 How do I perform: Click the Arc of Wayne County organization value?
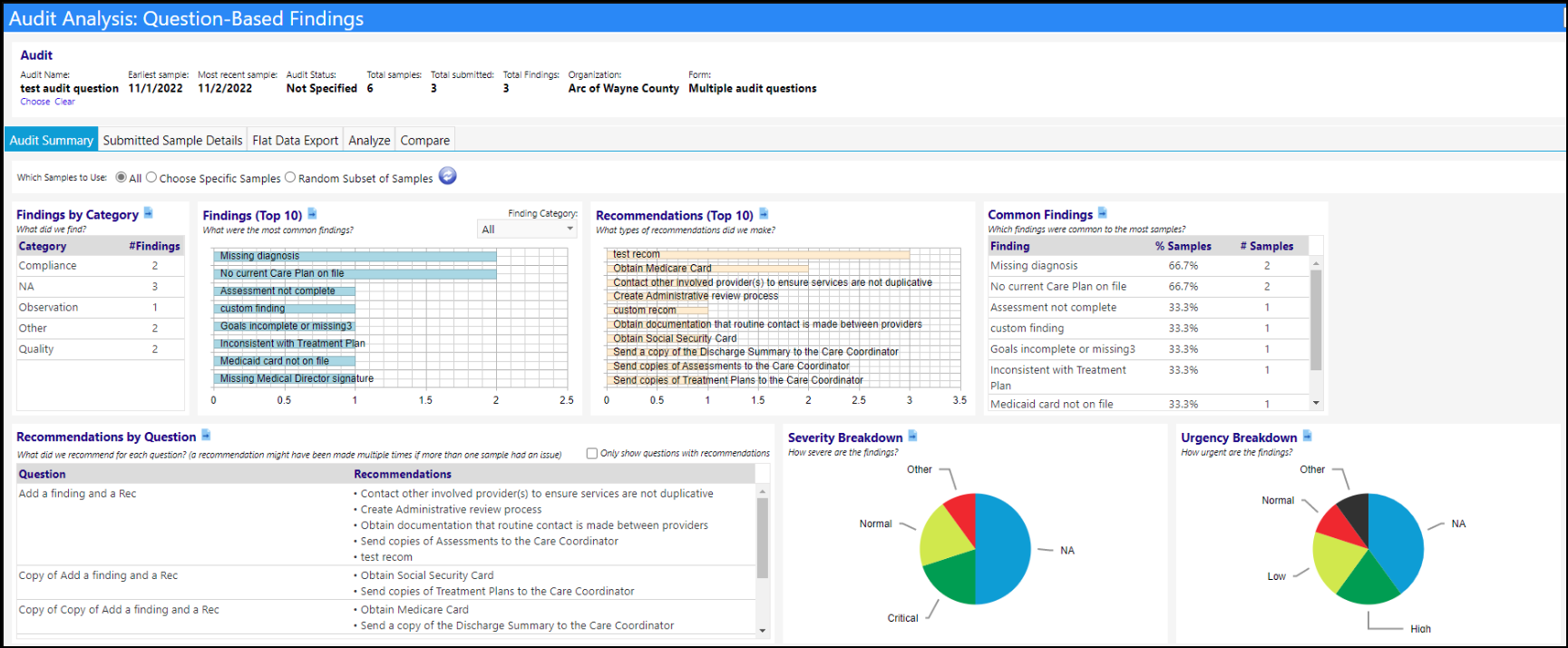623,88
